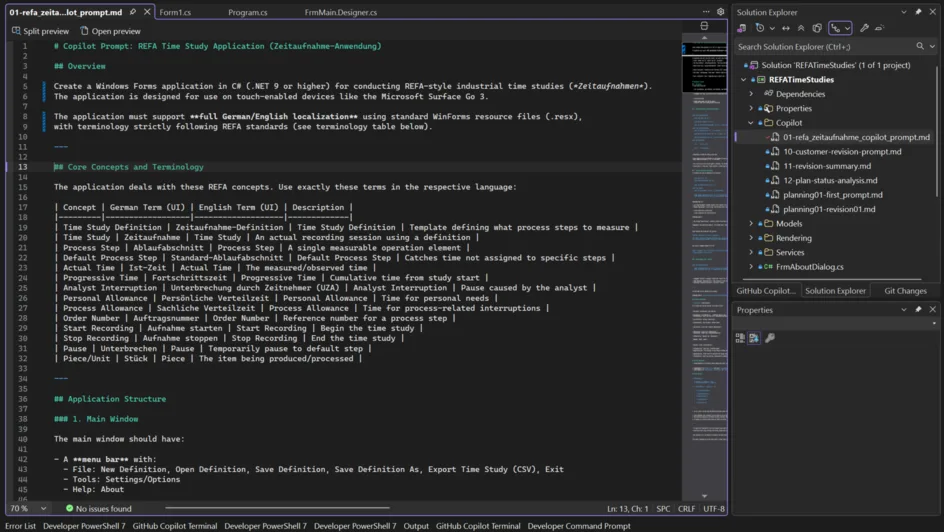Select 12-plan-status-analysis.md file

(x=830, y=181)
